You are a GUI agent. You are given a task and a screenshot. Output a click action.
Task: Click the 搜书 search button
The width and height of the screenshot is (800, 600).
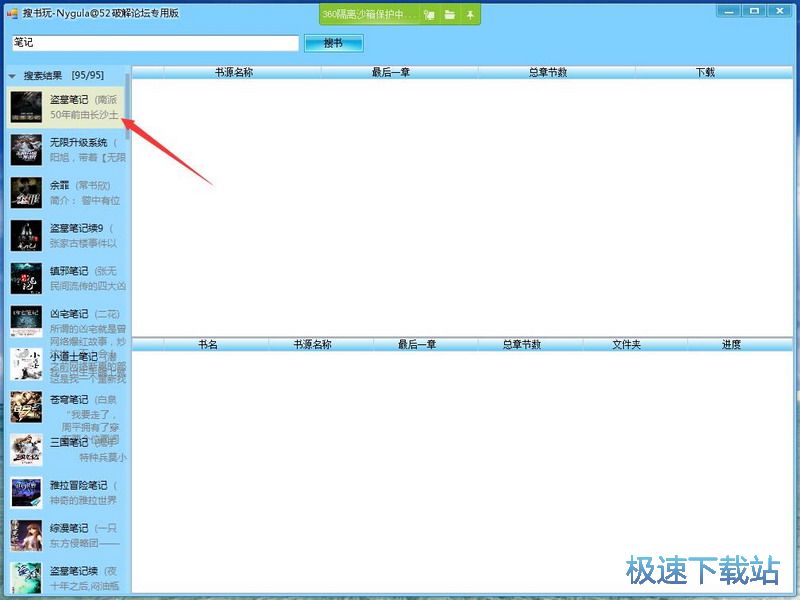coord(333,43)
